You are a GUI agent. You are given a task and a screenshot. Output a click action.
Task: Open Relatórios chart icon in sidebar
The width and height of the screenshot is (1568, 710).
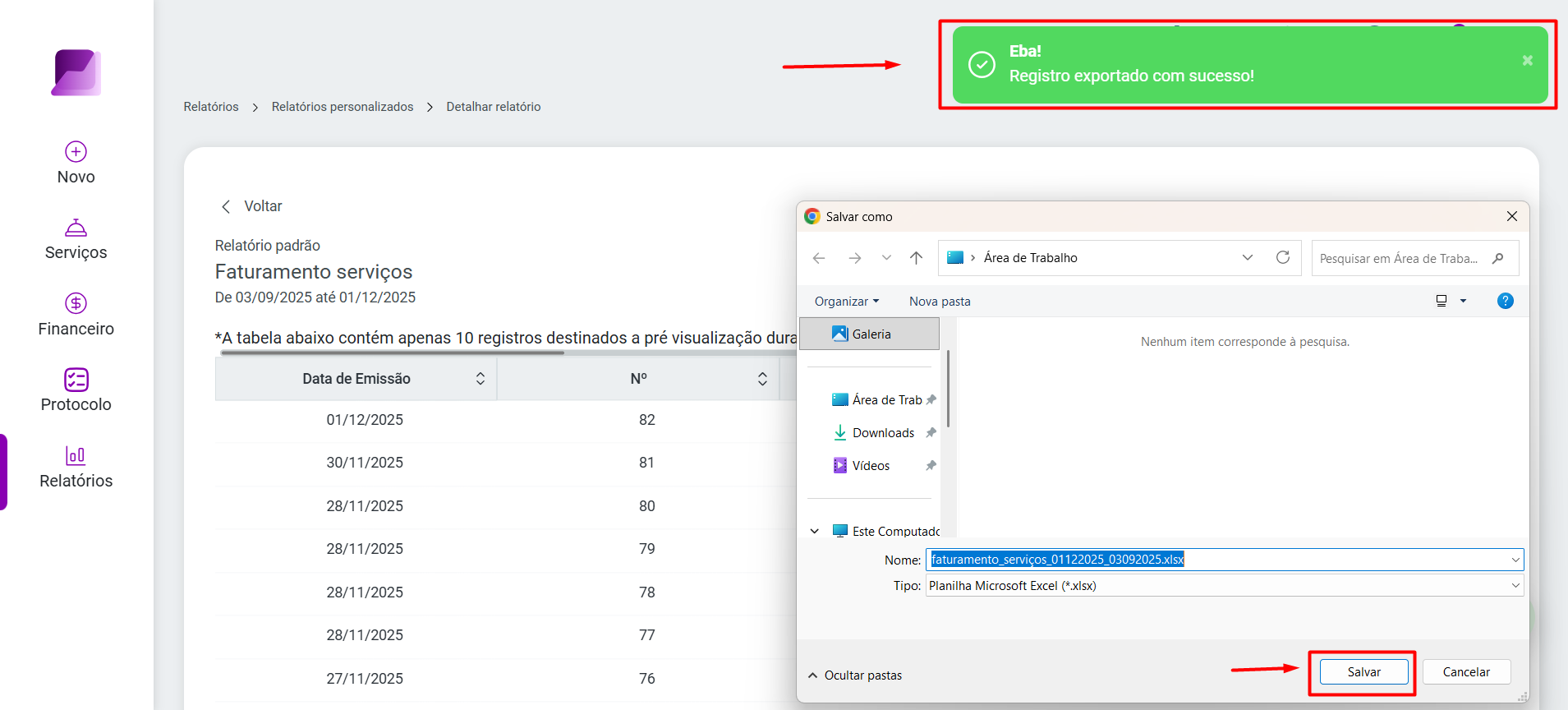tap(76, 455)
